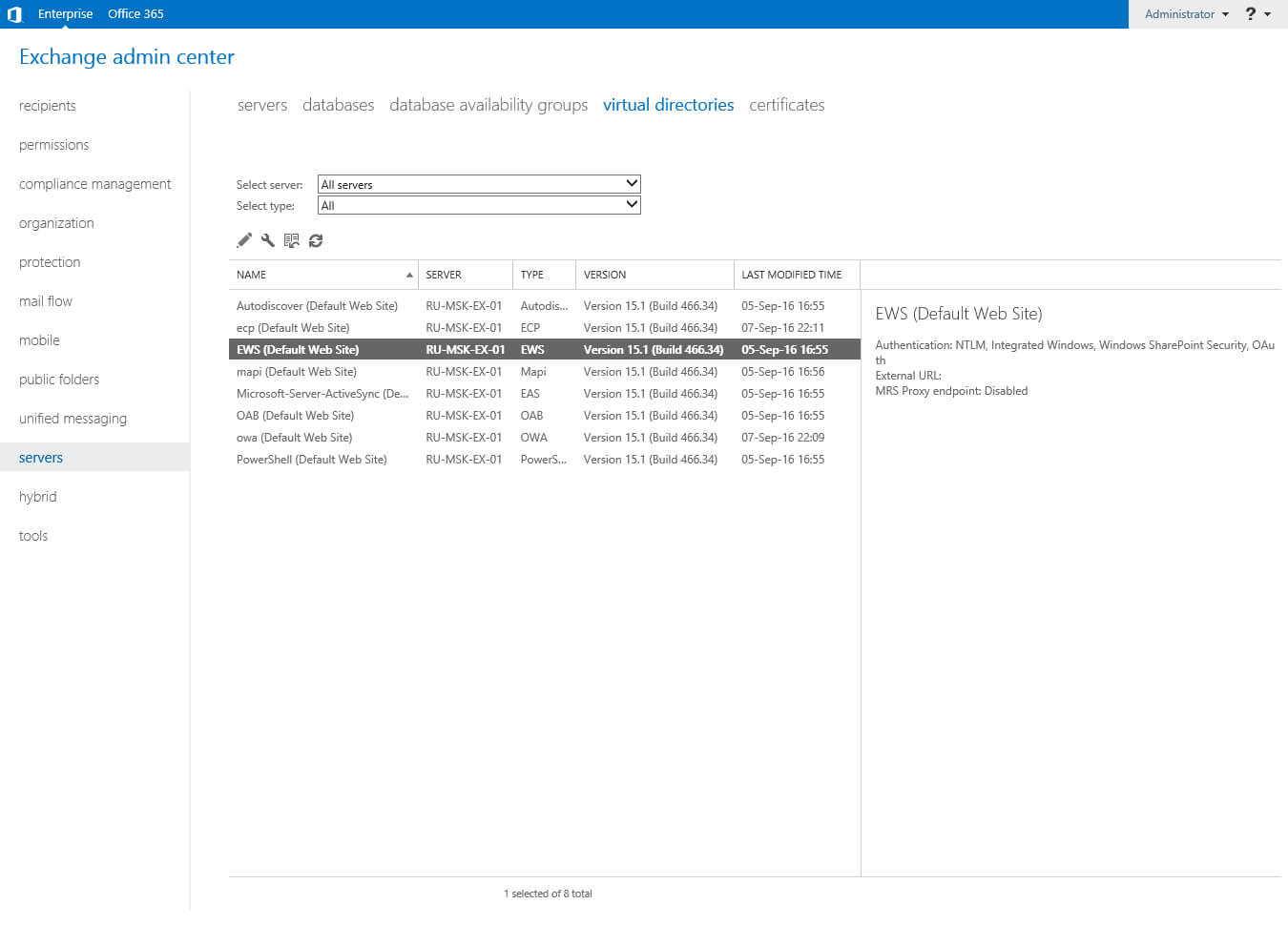Expand the Administrator account menu
The height and width of the screenshot is (925, 1288).
[x=1187, y=14]
